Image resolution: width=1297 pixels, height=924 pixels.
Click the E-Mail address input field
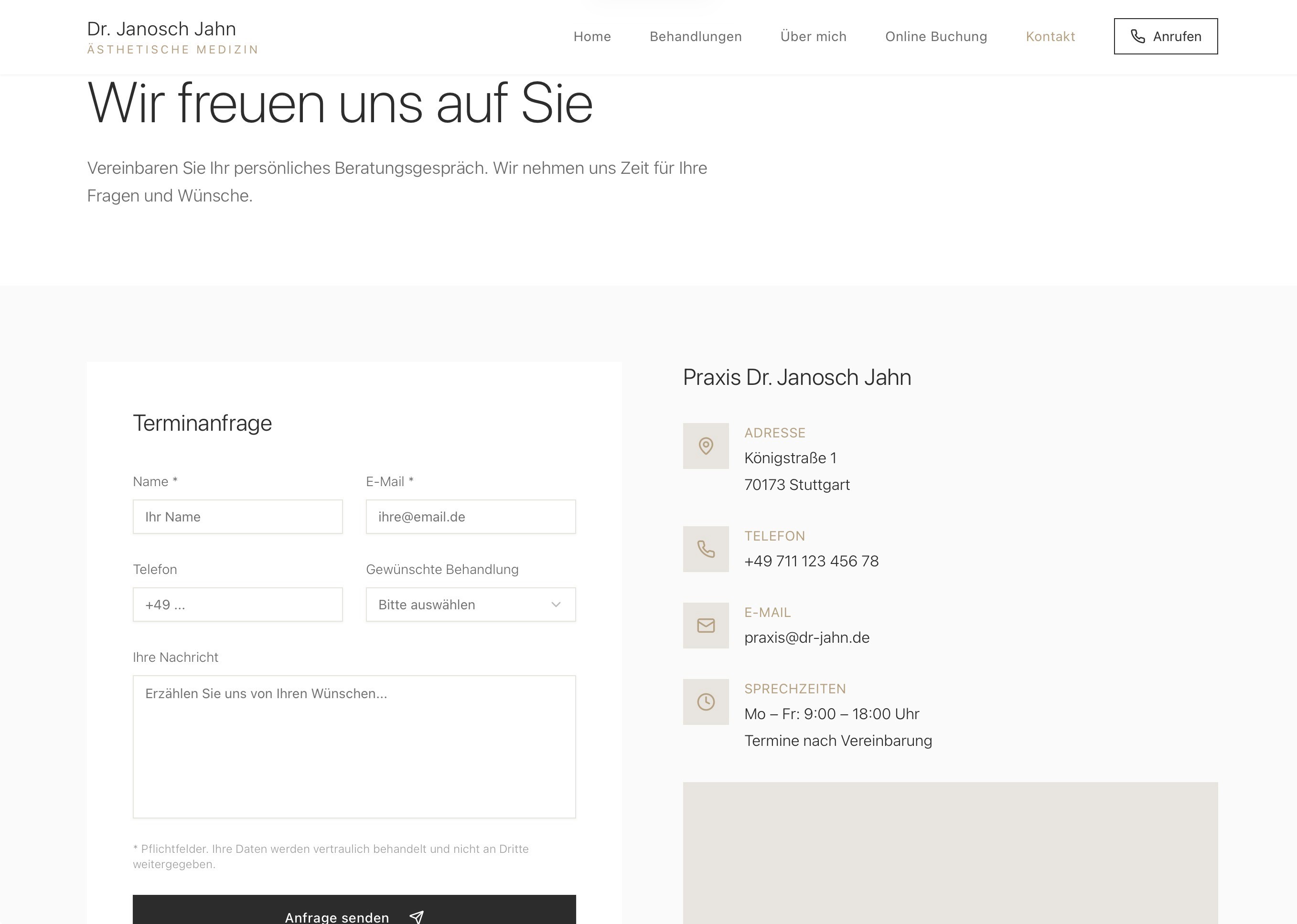click(471, 517)
